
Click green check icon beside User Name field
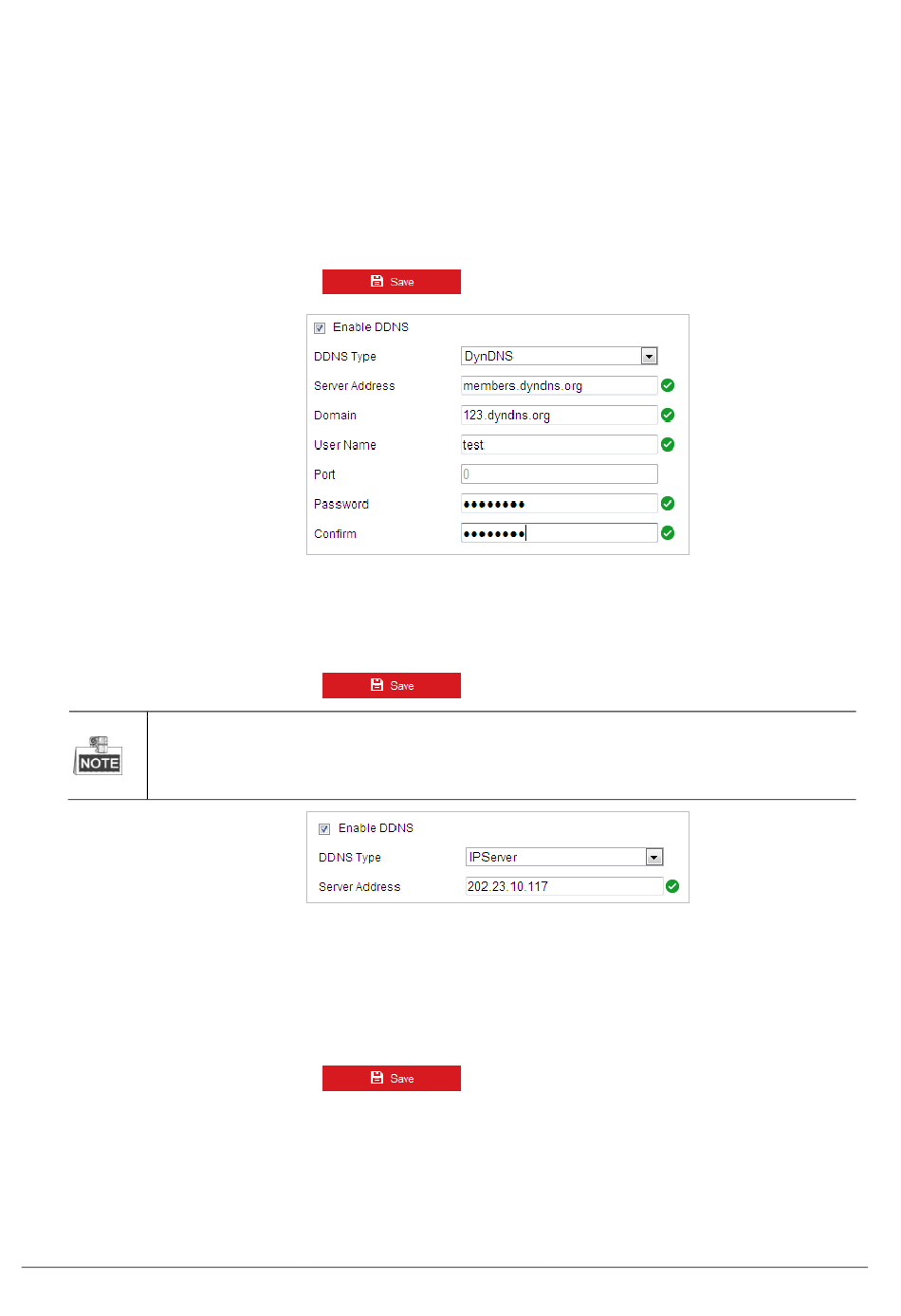click(668, 444)
